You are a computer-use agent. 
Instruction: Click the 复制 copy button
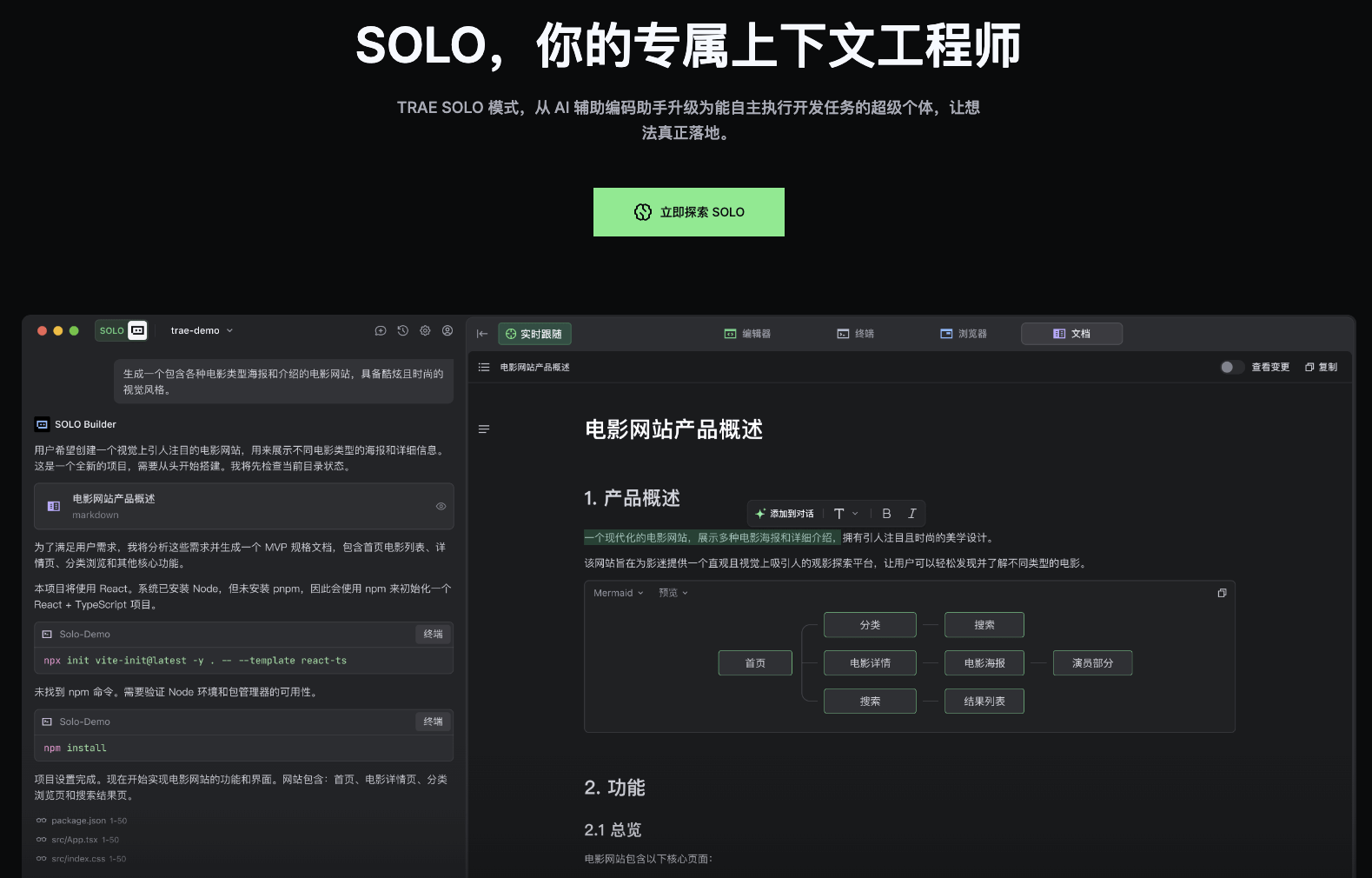pyautogui.click(x=1321, y=367)
